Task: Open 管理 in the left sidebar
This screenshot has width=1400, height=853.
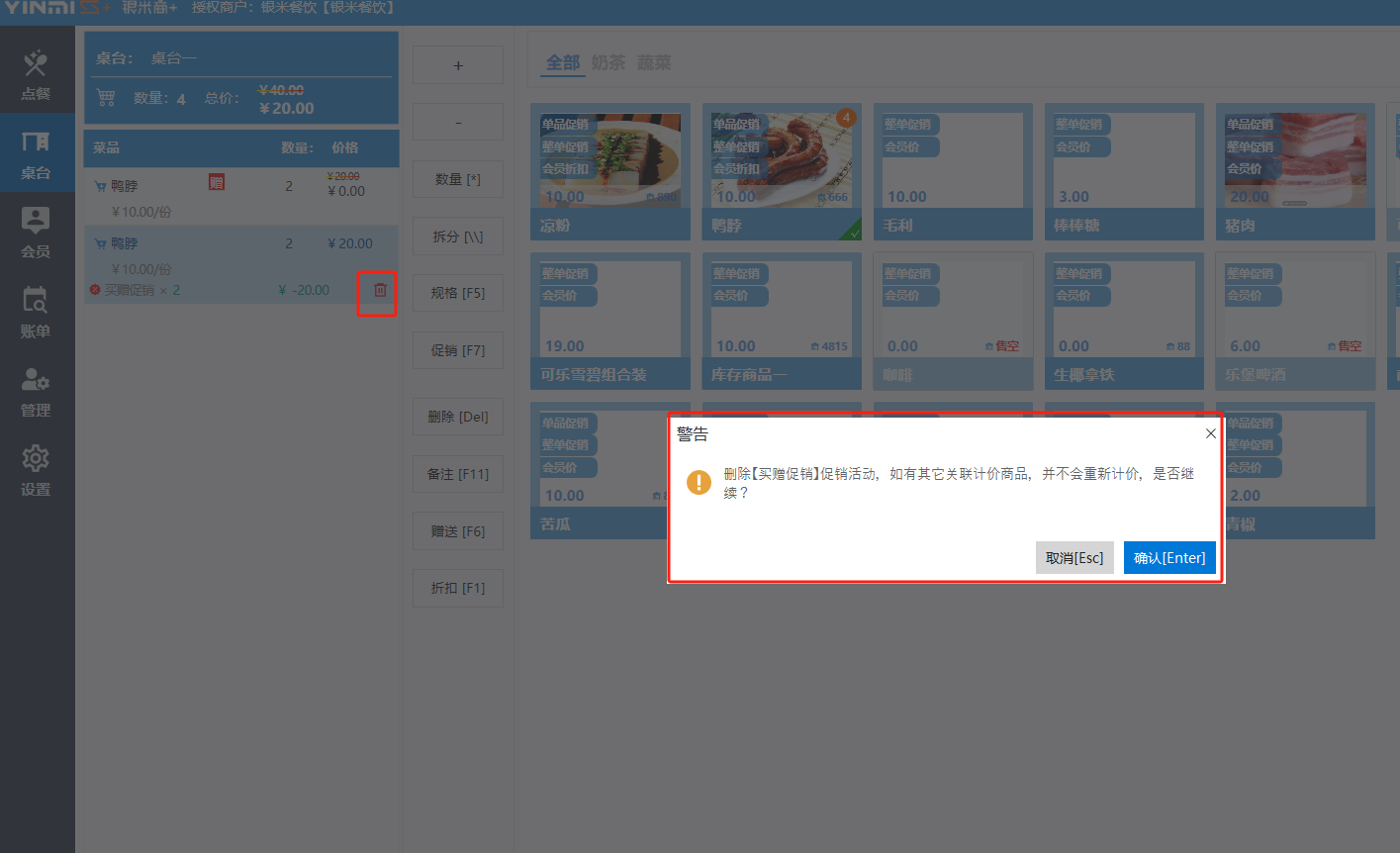Action: 36,392
